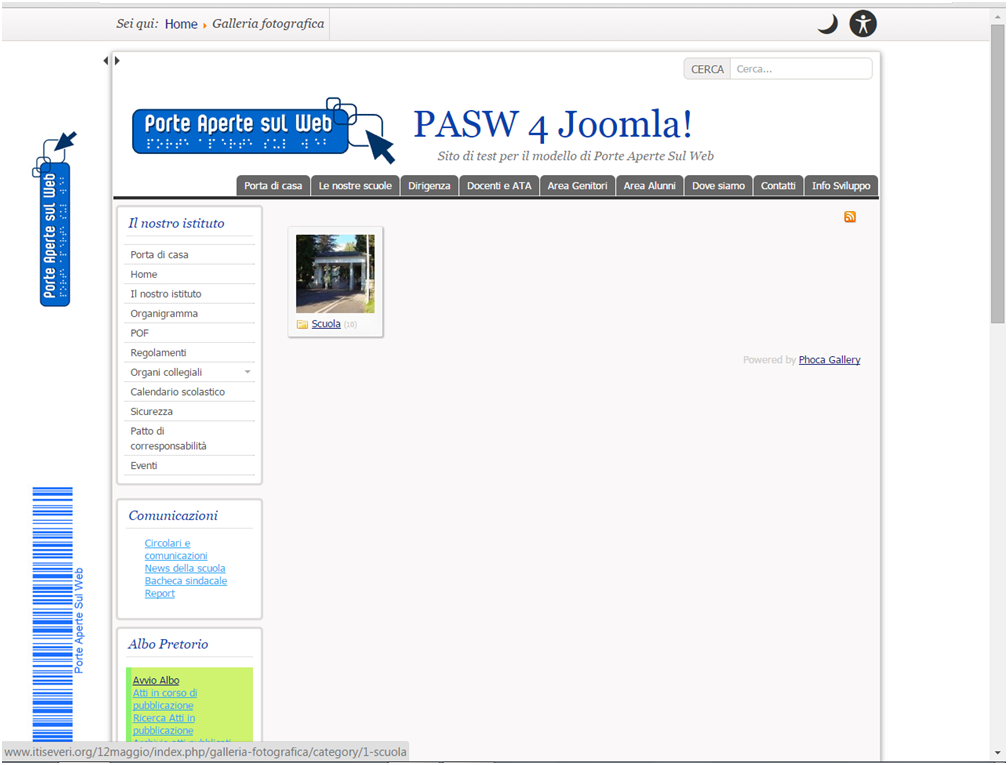Toggle night mode with the moon icon

827,24
